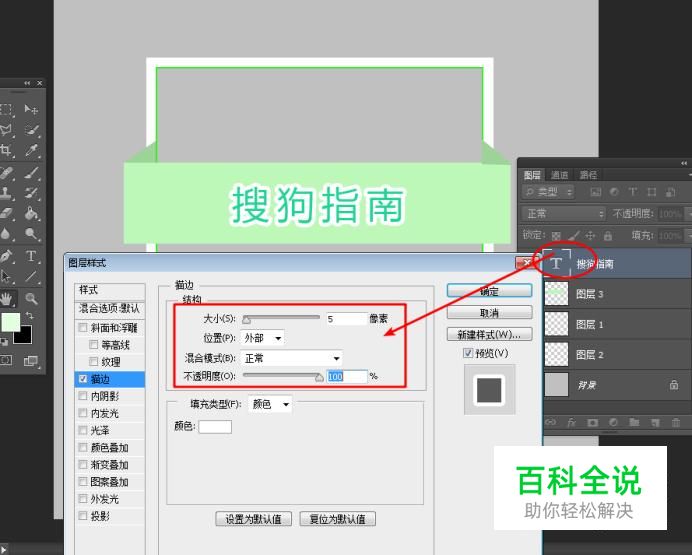Image resolution: width=692 pixels, height=555 pixels.
Task: Click the 设置为默认值 button
Action: pyautogui.click(x=253, y=519)
